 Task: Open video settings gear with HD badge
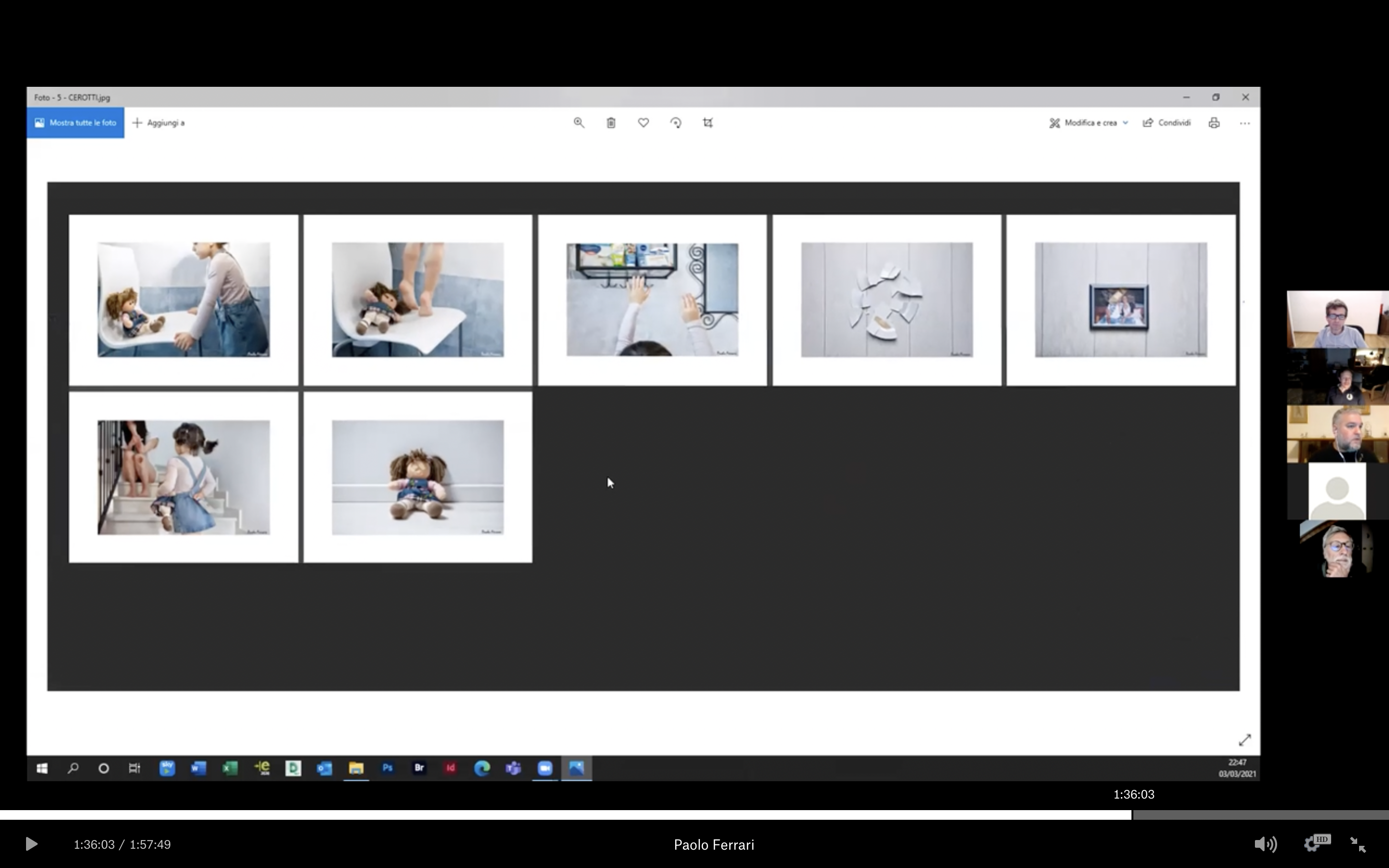(1316, 843)
